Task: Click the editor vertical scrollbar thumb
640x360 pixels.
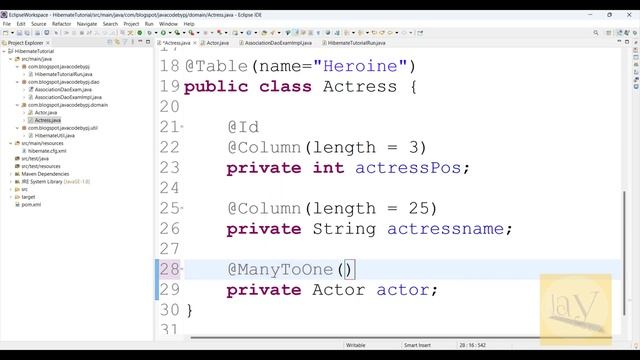Action: pyautogui.click(x=624, y=252)
